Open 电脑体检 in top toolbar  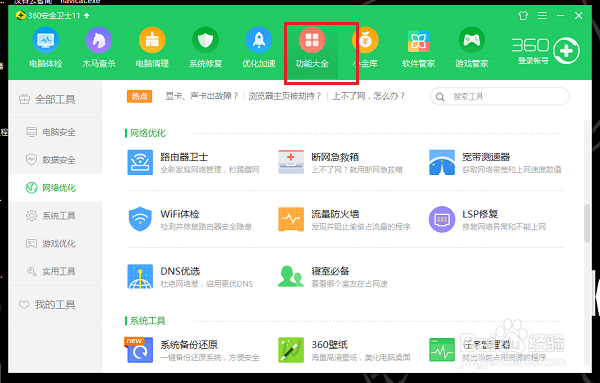point(46,48)
